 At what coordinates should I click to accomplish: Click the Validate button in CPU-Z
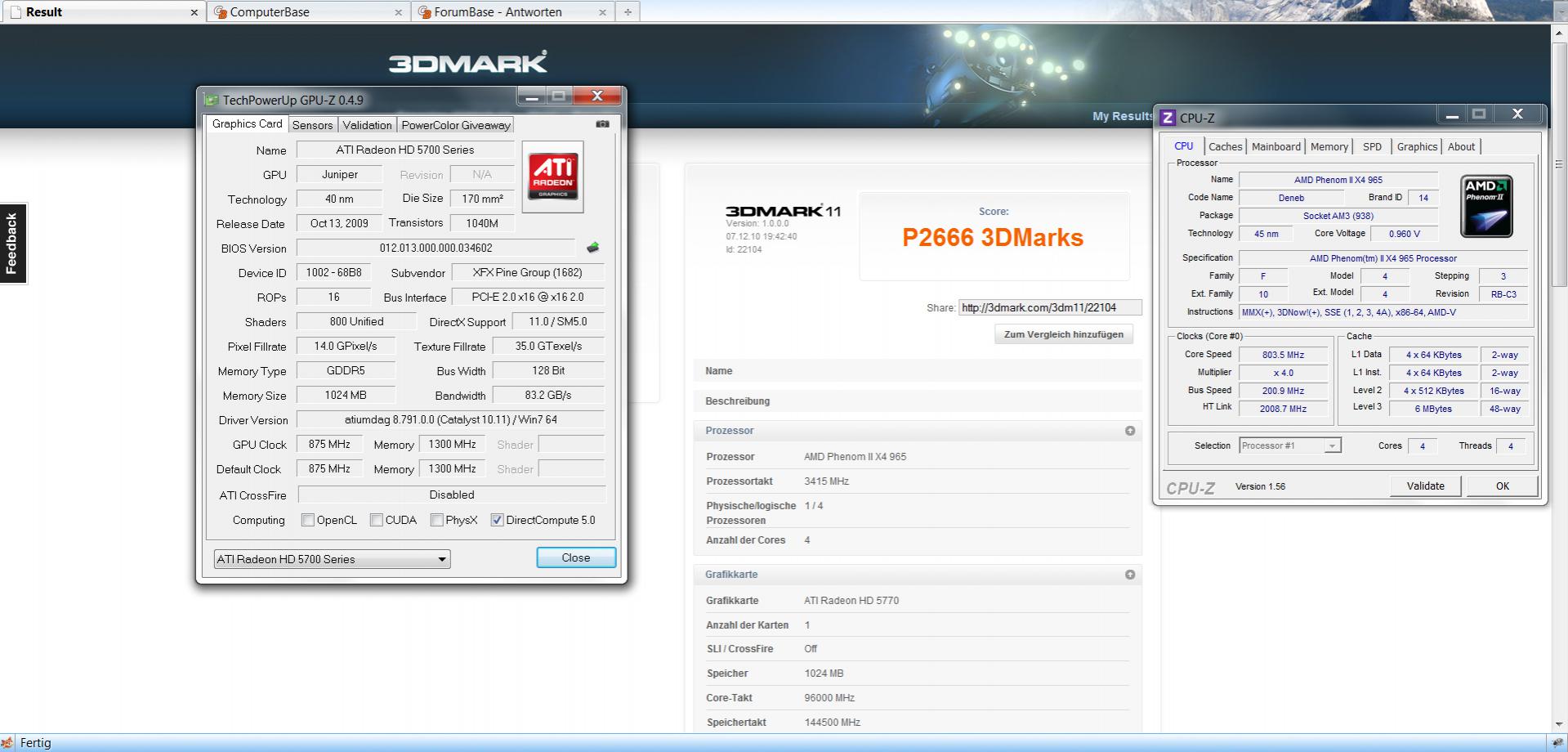(x=1425, y=486)
